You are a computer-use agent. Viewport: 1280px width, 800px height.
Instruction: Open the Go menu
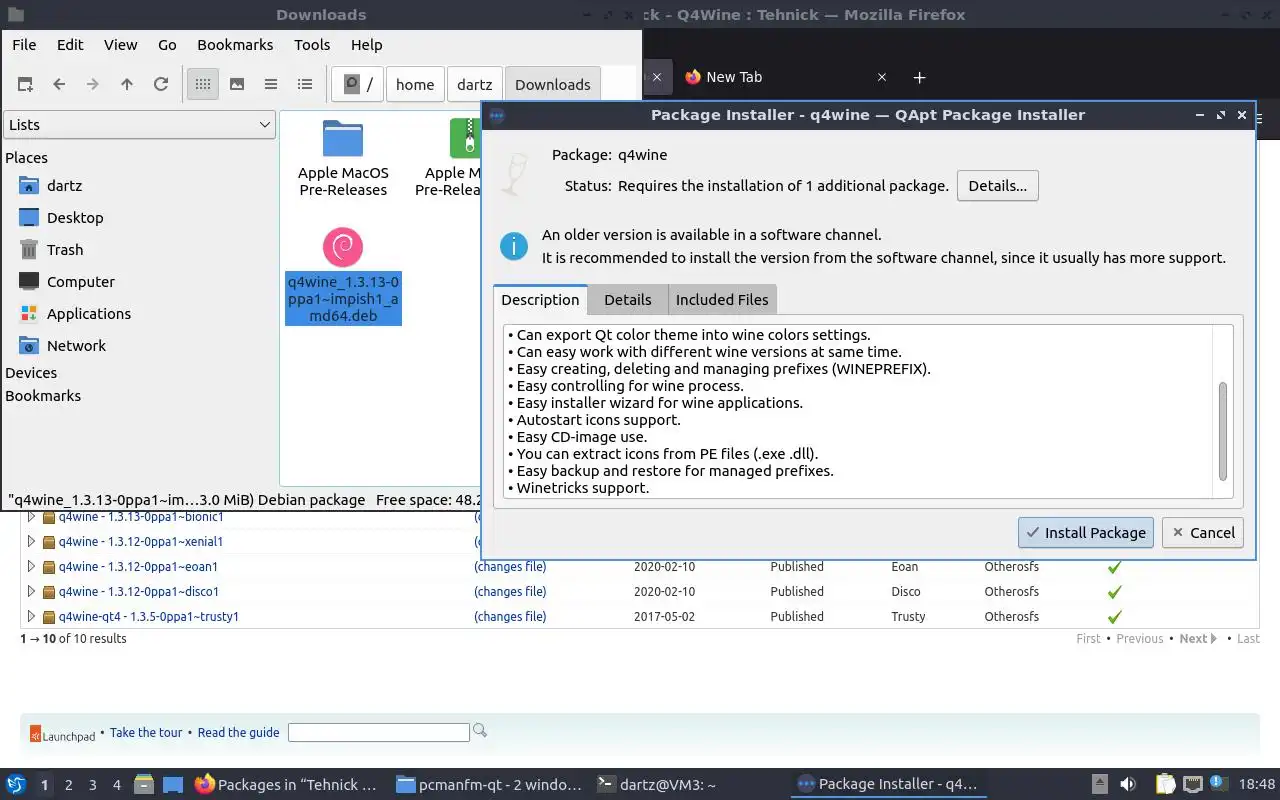tap(167, 44)
